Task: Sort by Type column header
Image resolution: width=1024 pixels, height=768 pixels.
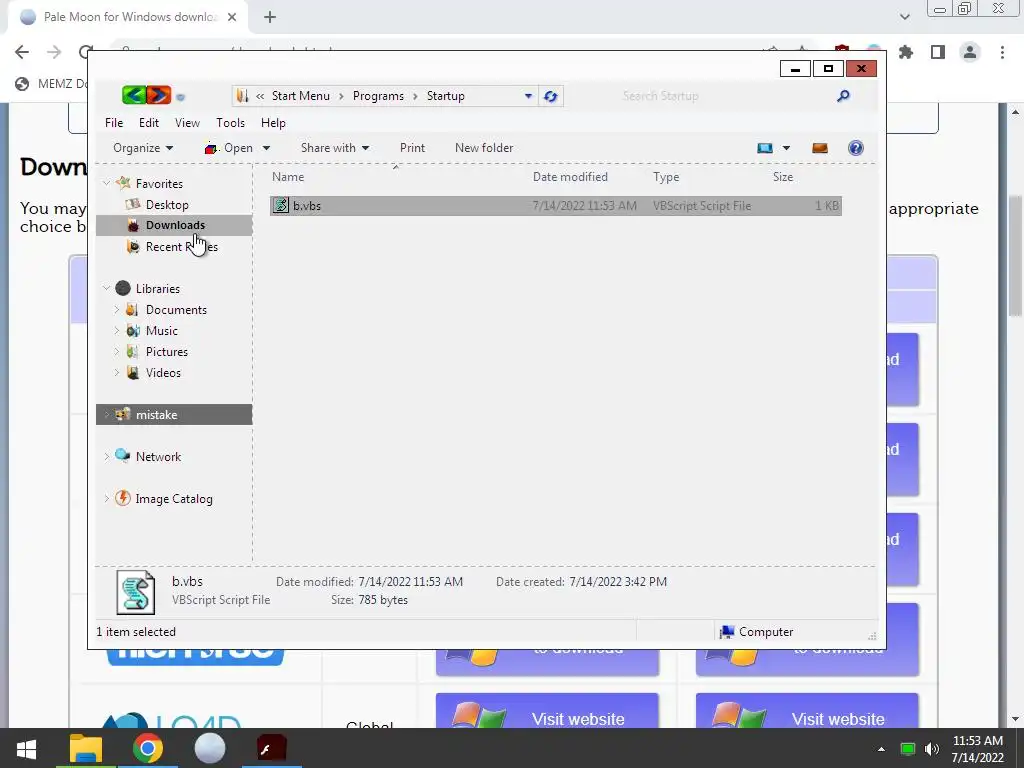Action: point(666,177)
